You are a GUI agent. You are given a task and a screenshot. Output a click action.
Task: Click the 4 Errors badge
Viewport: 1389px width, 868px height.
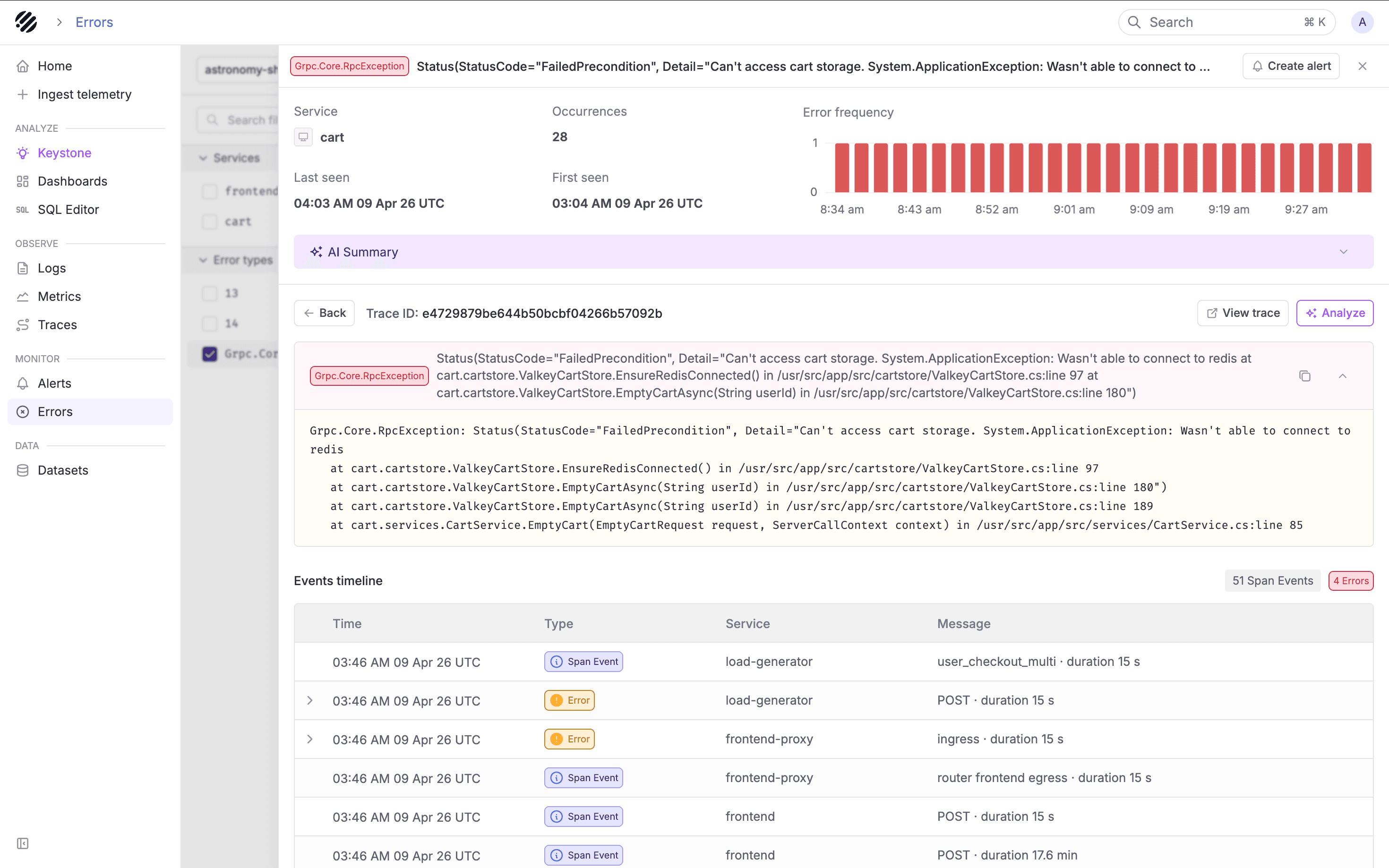pos(1351,581)
